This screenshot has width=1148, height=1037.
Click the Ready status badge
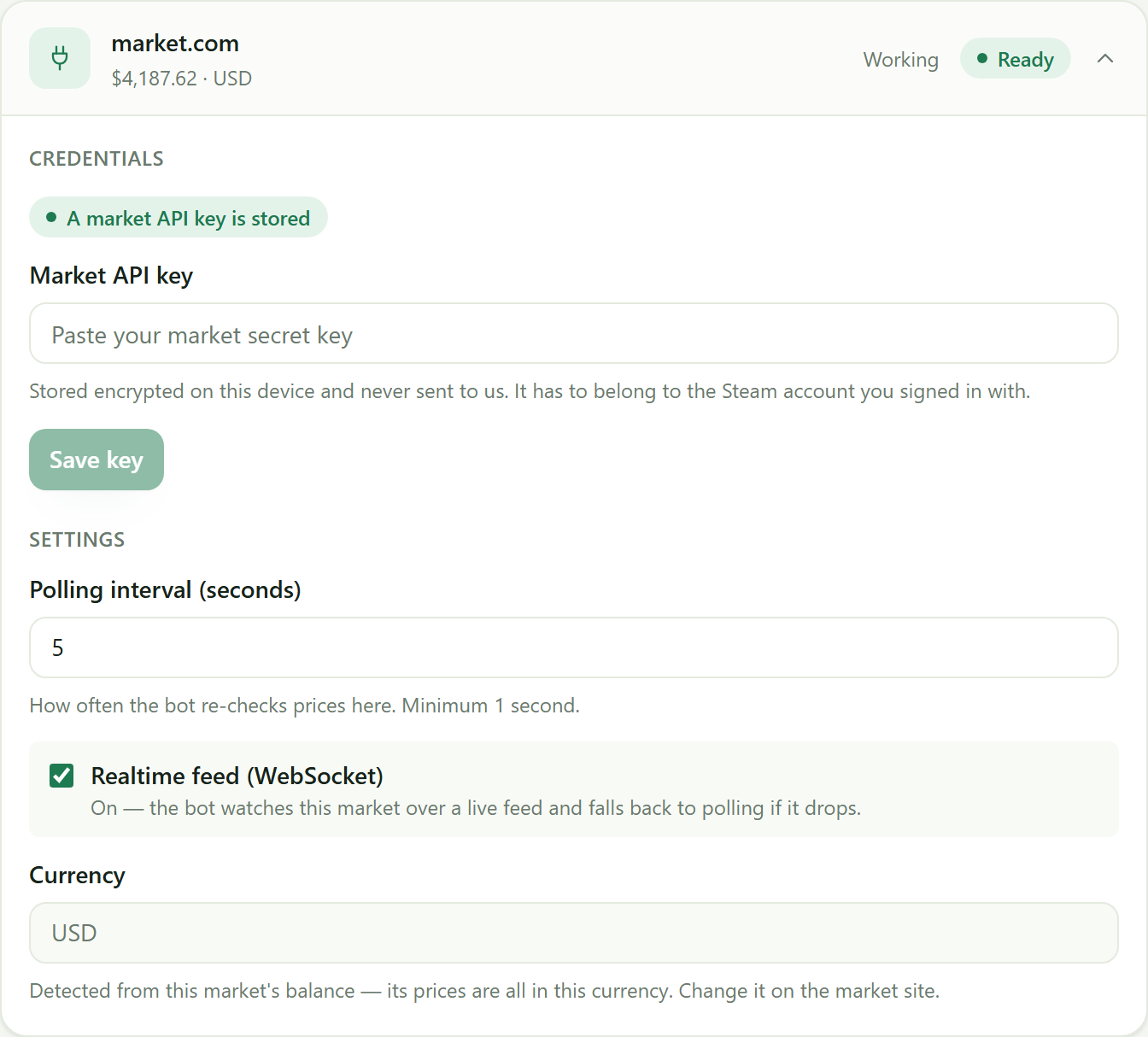click(x=1016, y=58)
